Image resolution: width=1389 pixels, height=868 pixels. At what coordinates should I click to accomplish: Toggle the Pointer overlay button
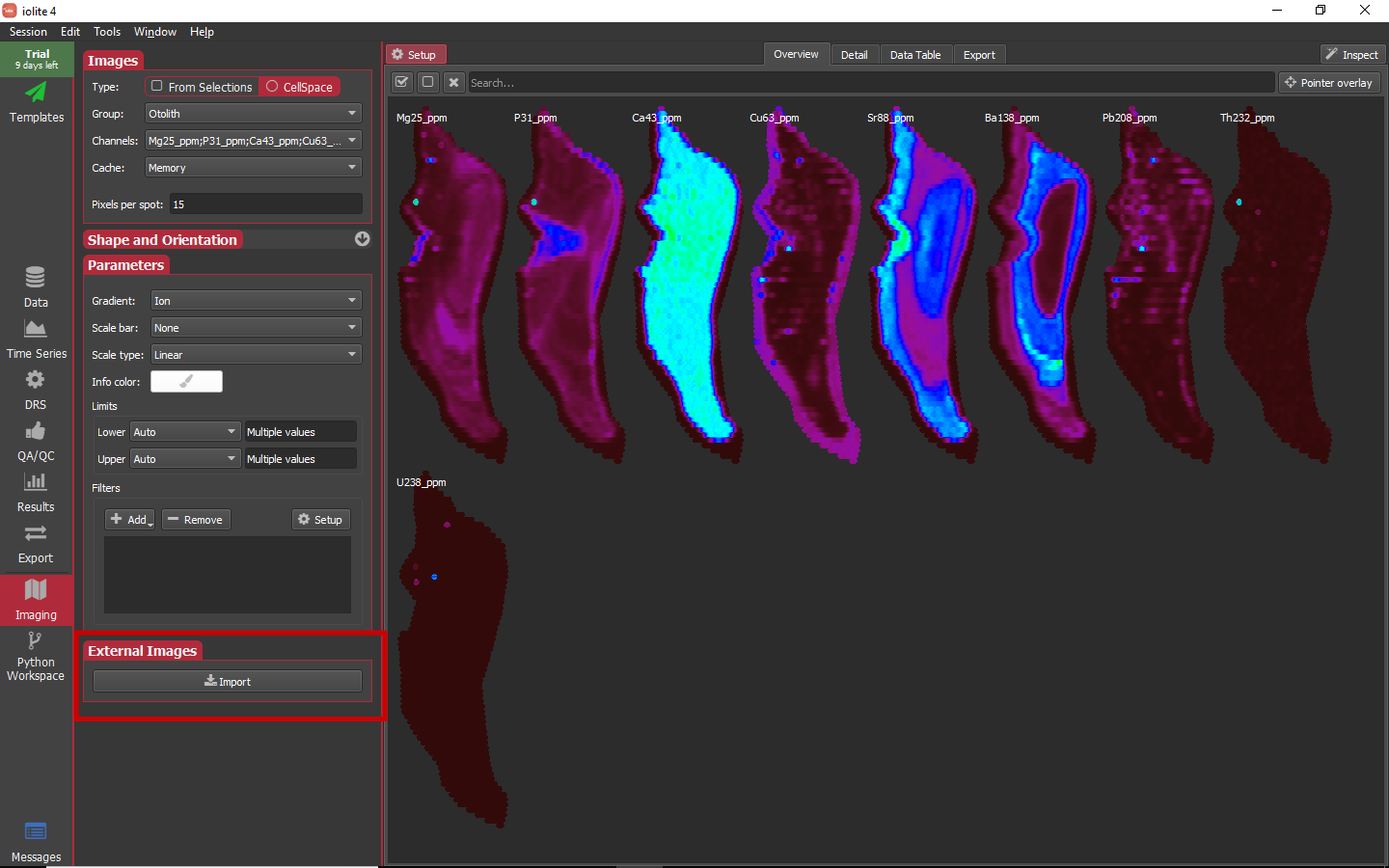(x=1329, y=83)
